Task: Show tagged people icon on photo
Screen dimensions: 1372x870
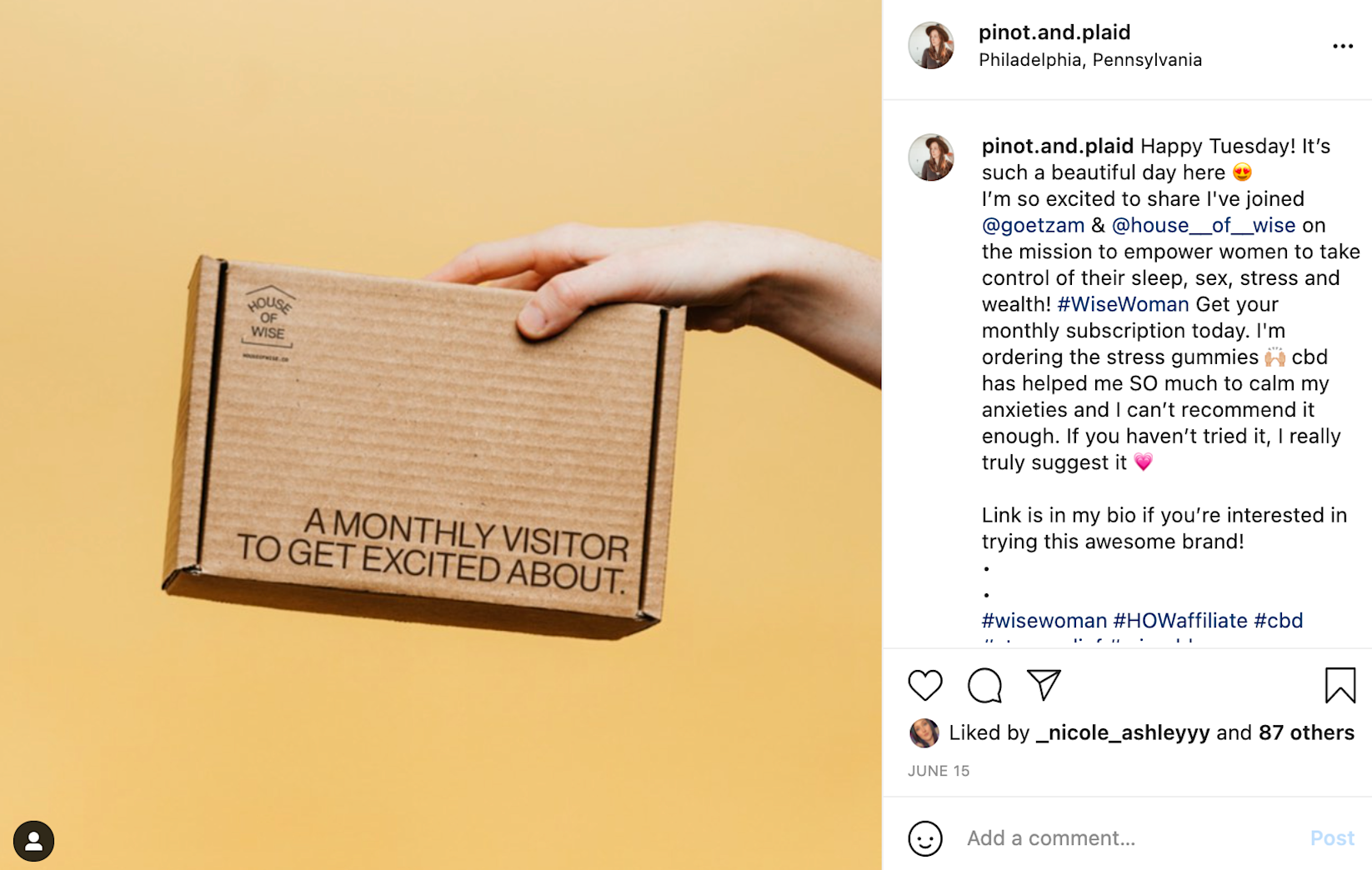Action: (x=33, y=840)
